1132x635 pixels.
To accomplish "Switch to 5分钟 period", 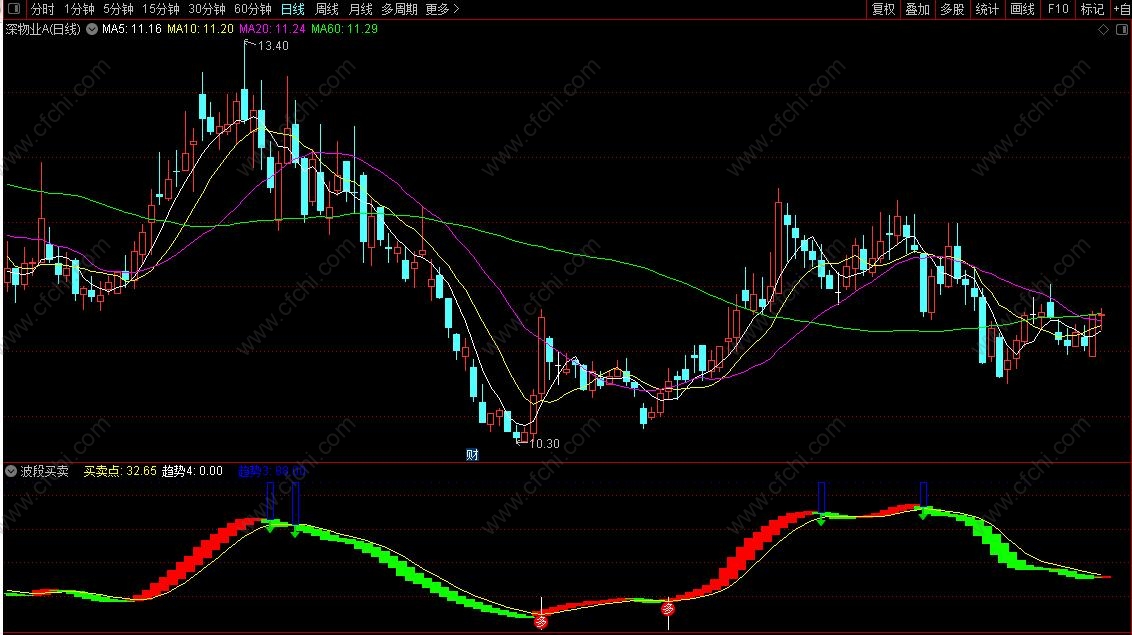I will point(118,9).
